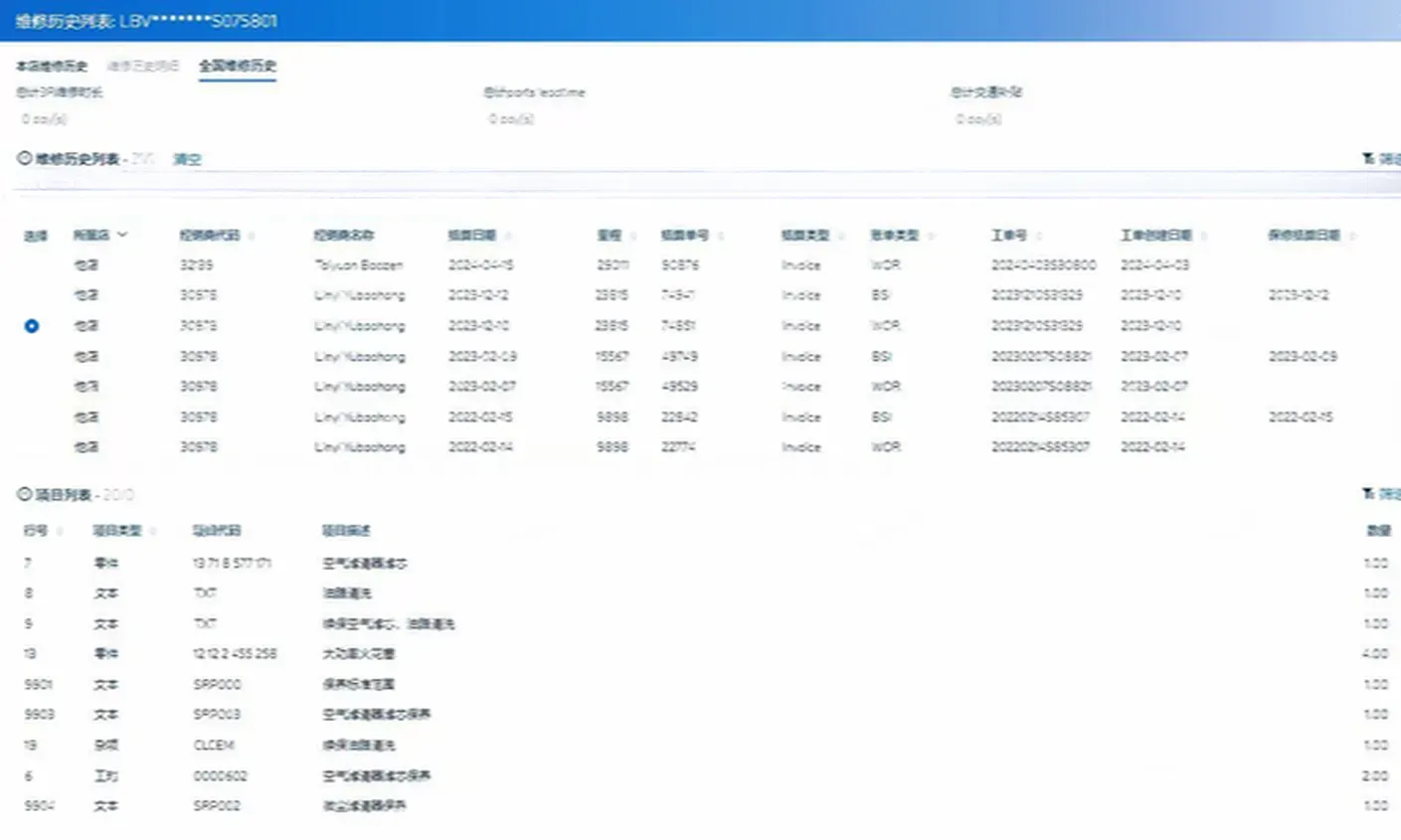Switch to the 本店维修历史 tab
Viewport: 1401px width, 840px height.
click(x=52, y=67)
